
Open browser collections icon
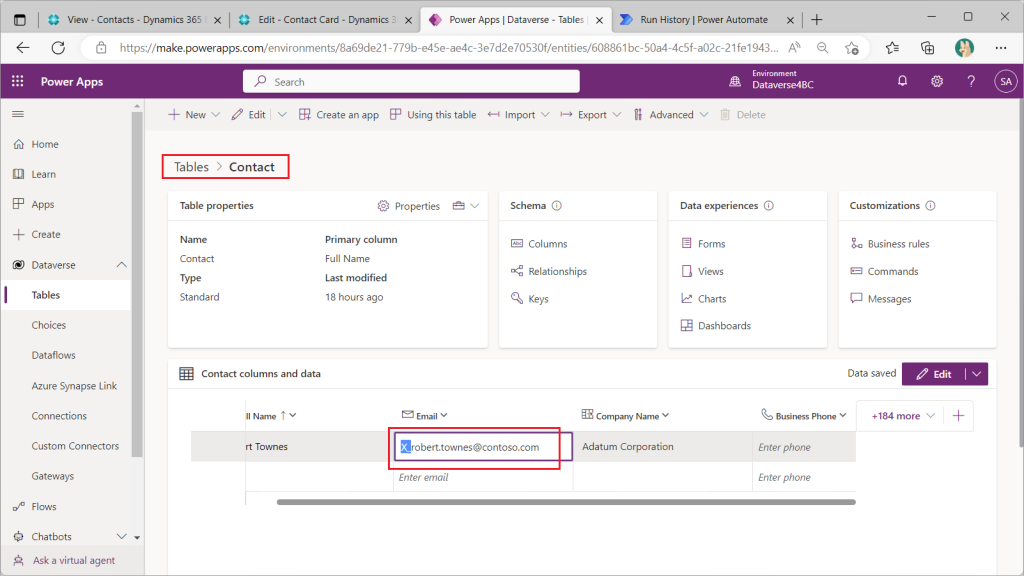pos(927,48)
